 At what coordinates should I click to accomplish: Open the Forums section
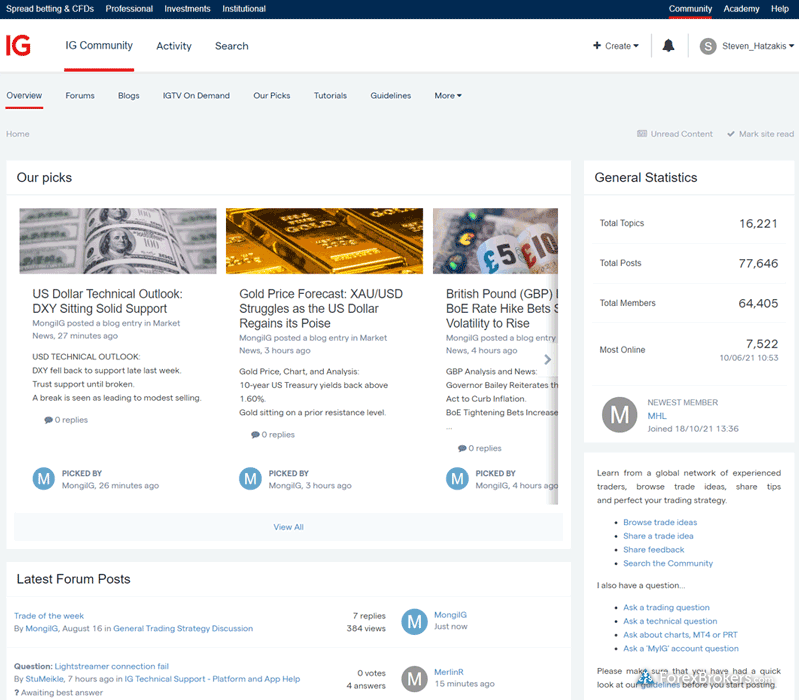[80, 96]
